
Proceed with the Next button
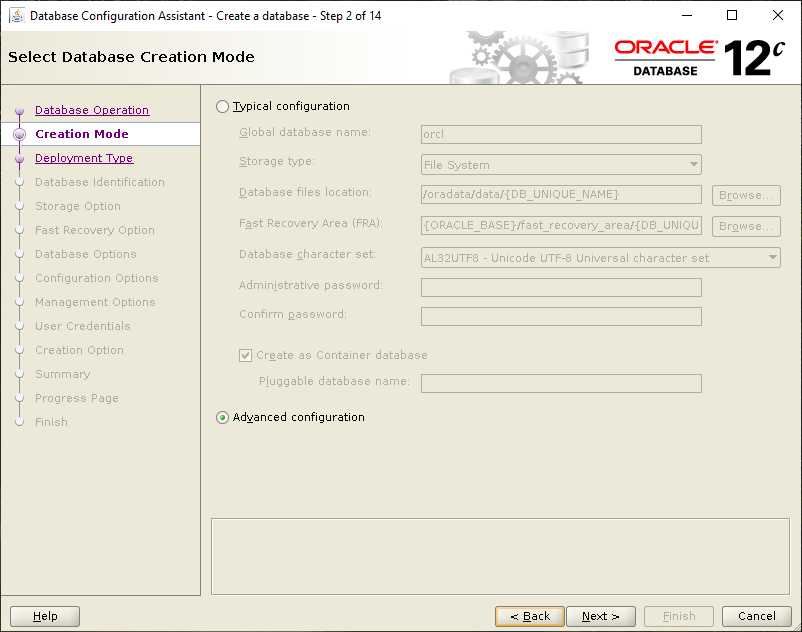tap(601, 616)
